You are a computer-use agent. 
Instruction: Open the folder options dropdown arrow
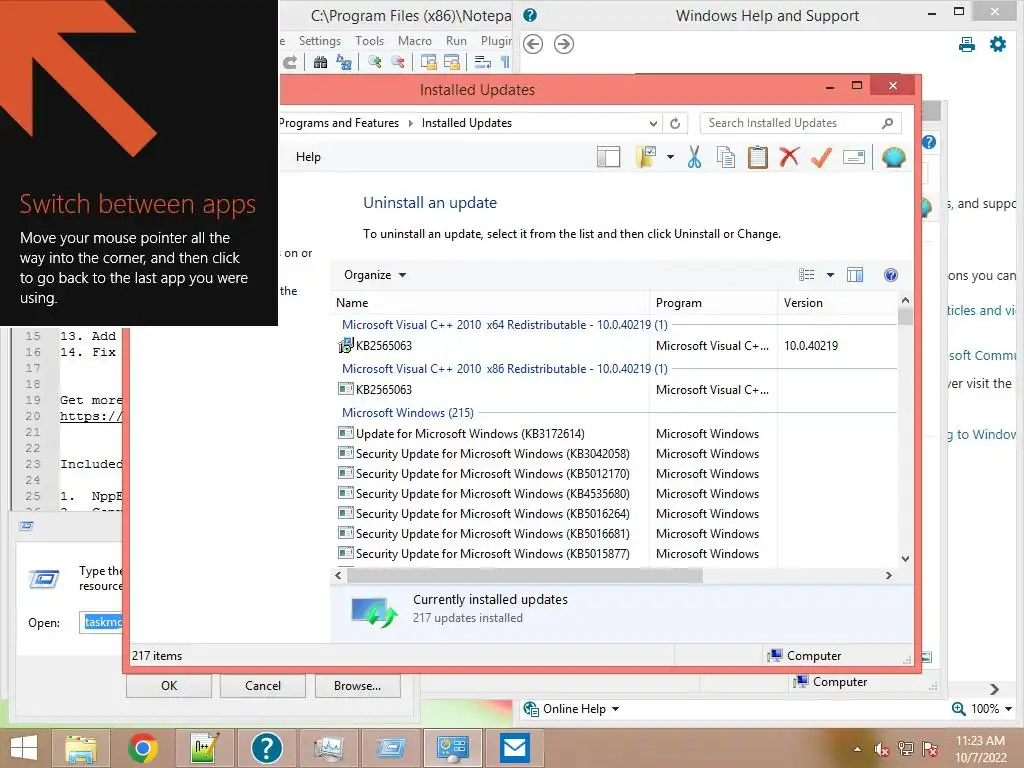coord(670,157)
